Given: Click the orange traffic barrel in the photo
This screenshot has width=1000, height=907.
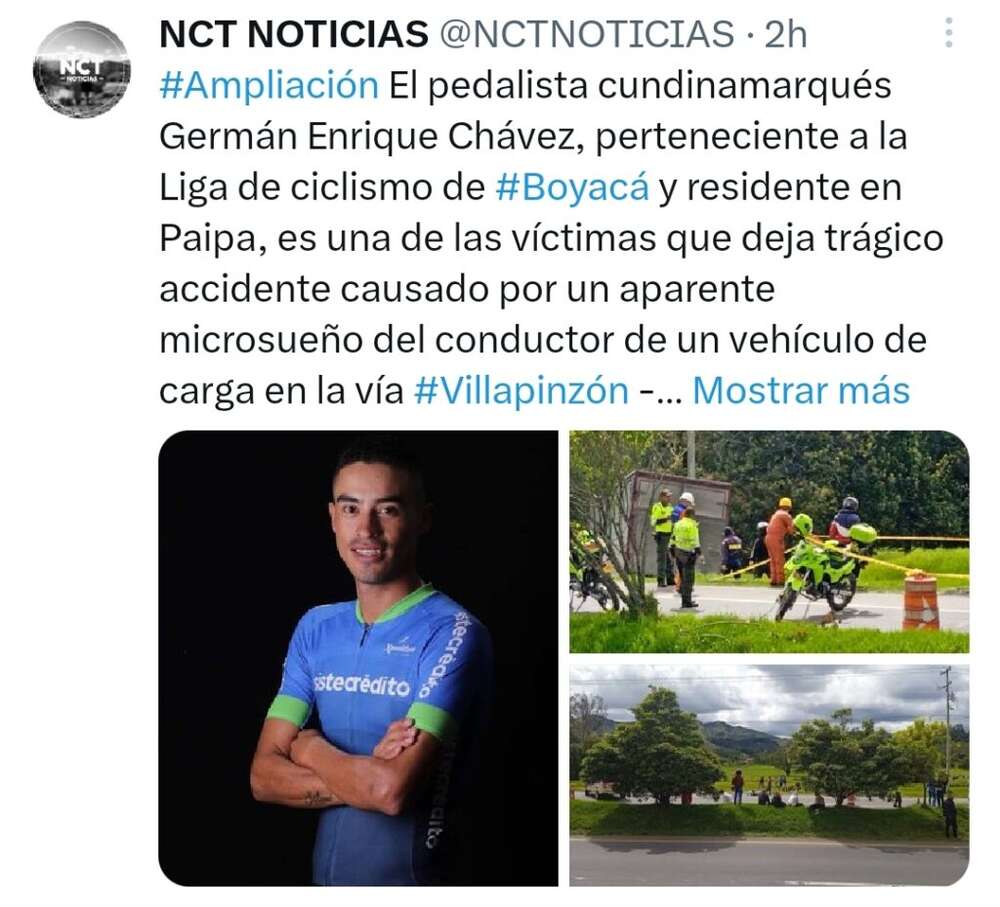Looking at the screenshot, I should (920, 601).
